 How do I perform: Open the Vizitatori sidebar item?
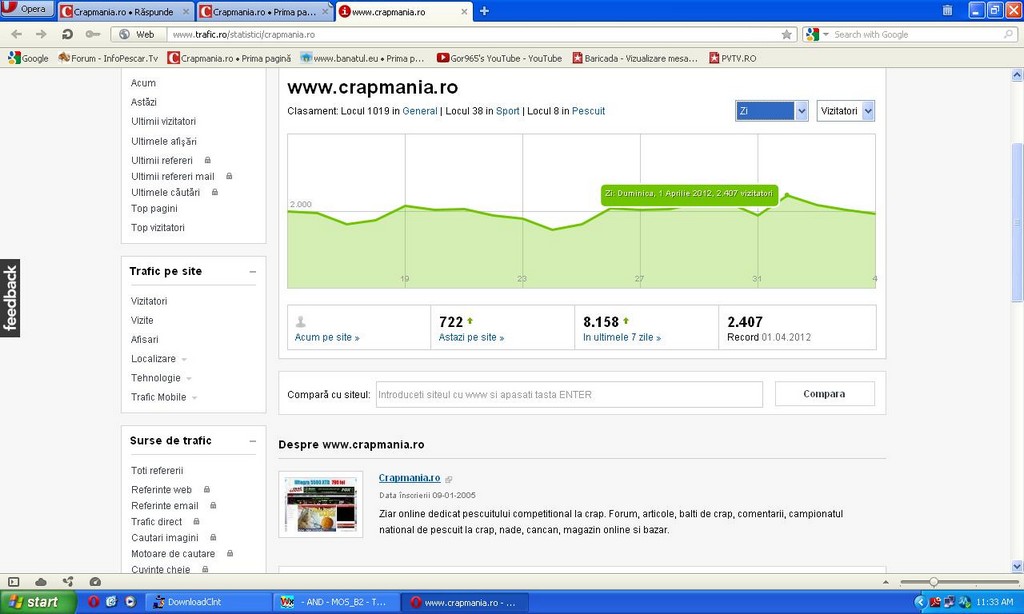(x=149, y=301)
